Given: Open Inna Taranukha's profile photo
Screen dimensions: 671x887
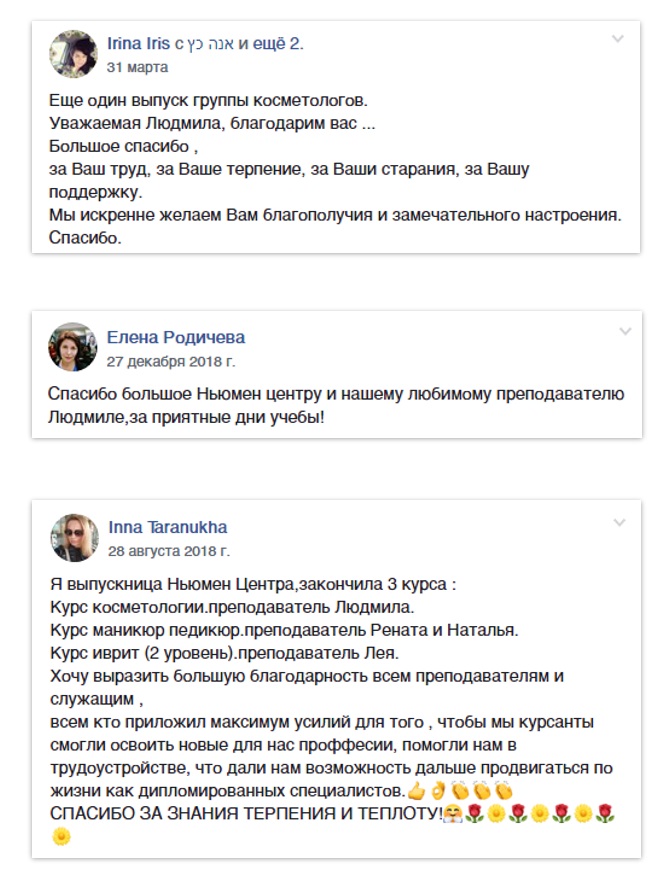Looking at the screenshot, I should (72, 539).
